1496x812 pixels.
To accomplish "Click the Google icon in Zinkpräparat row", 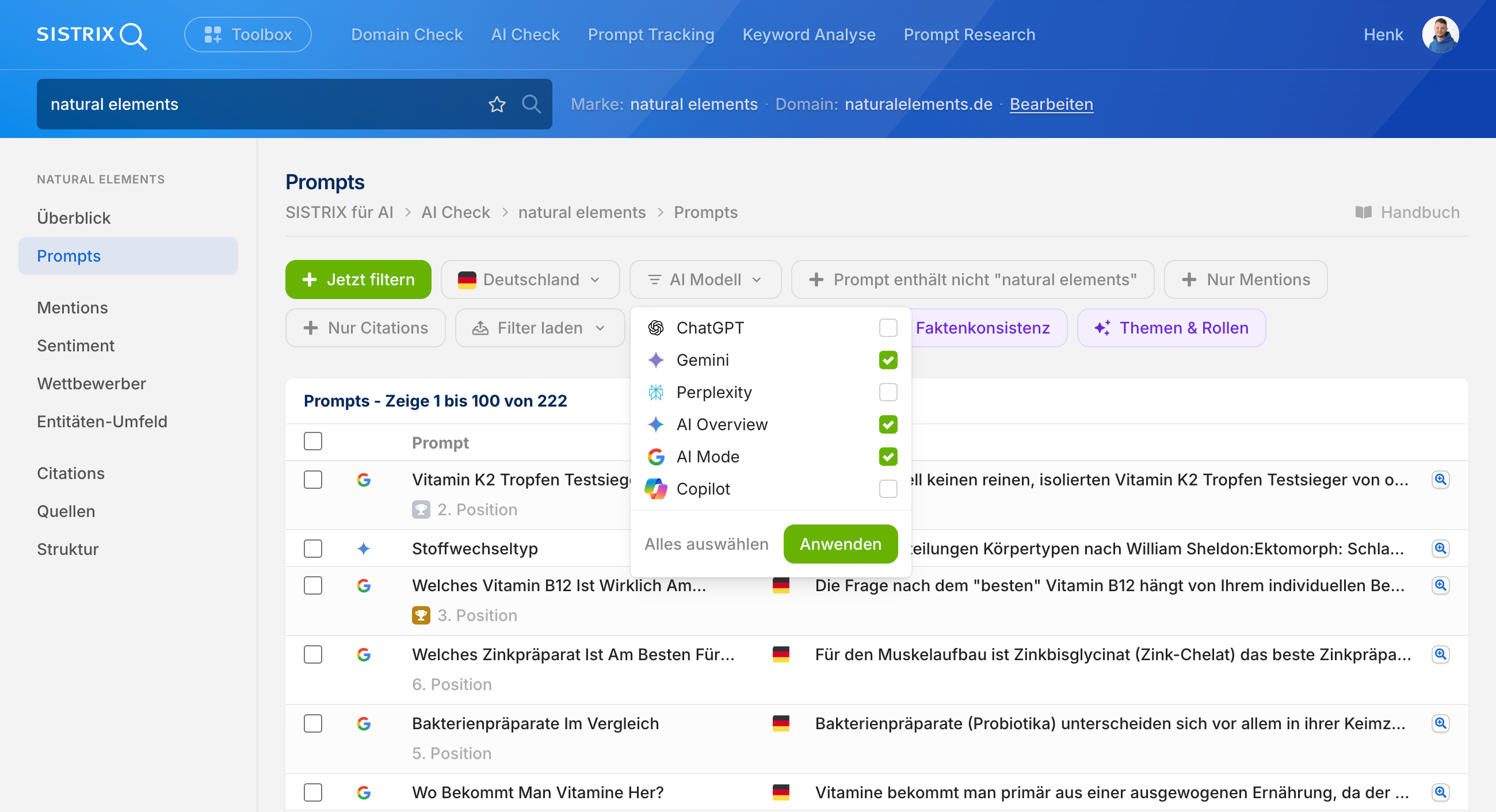I will [364, 654].
